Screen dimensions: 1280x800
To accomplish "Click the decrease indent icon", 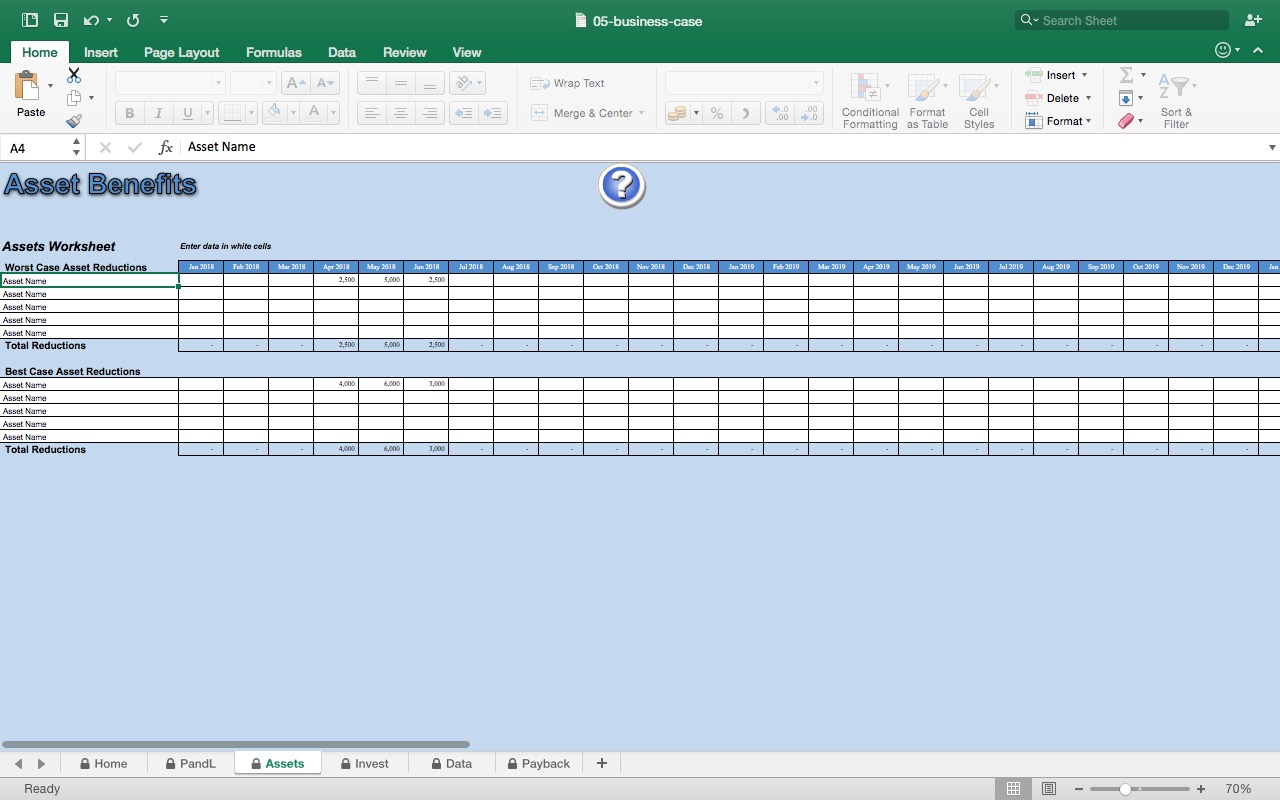I will tap(464, 113).
